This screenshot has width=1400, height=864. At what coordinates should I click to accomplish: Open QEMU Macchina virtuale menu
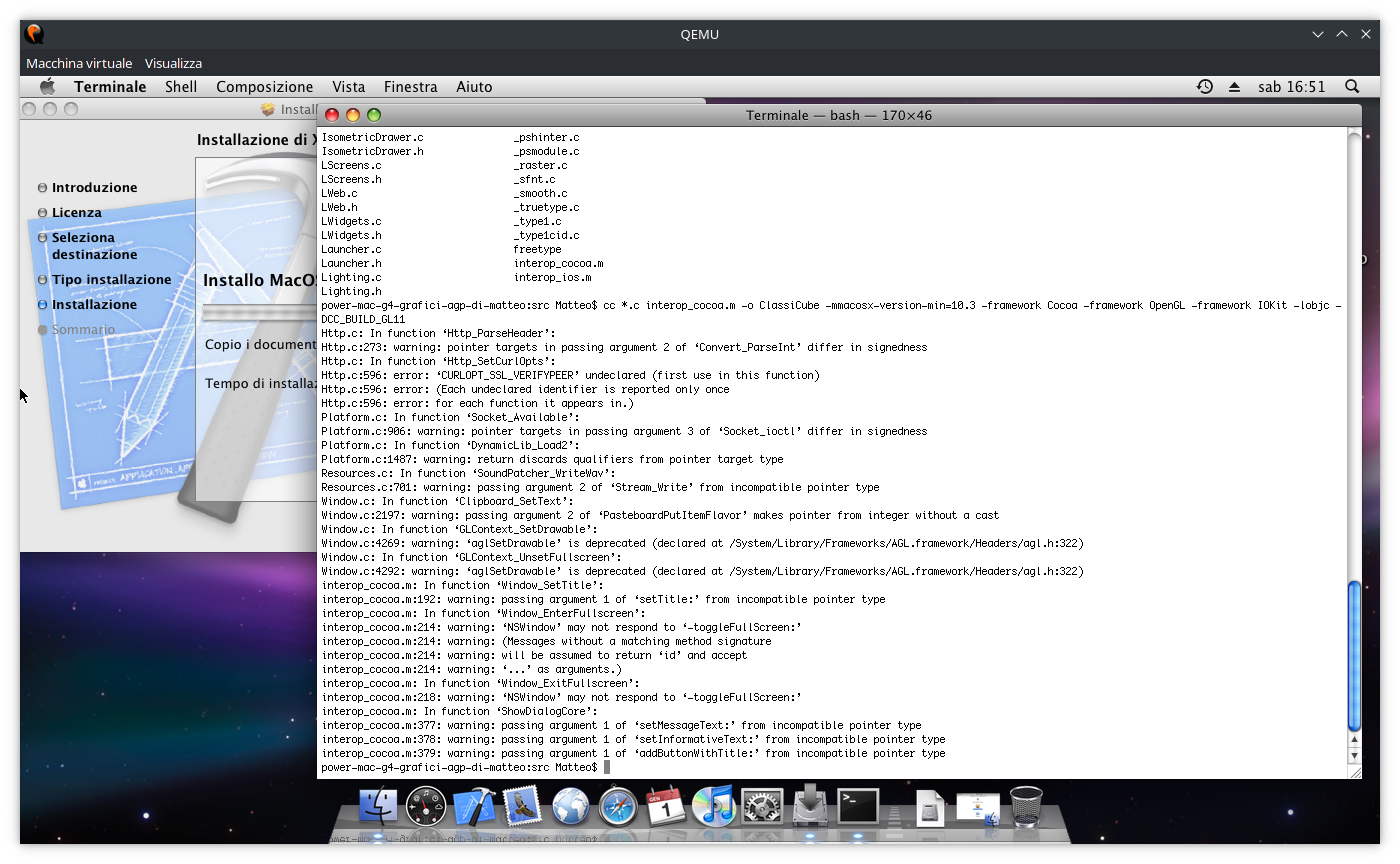(x=79, y=63)
